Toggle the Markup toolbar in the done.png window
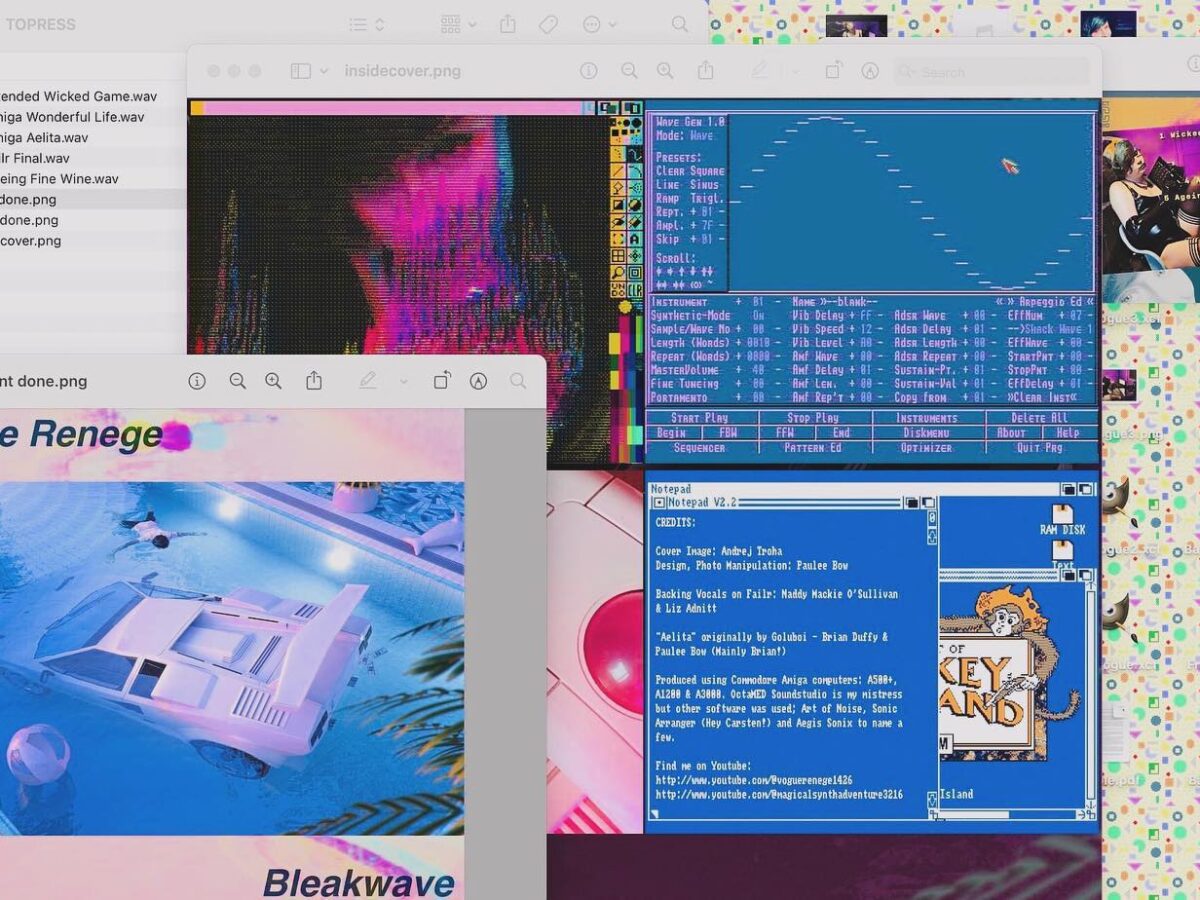 pyautogui.click(x=479, y=381)
